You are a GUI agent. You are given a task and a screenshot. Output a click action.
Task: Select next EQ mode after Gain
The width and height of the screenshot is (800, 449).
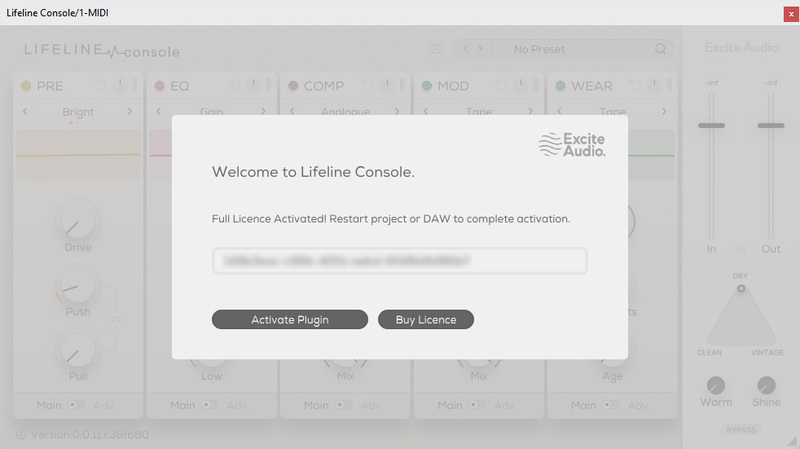tap(263, 111)
